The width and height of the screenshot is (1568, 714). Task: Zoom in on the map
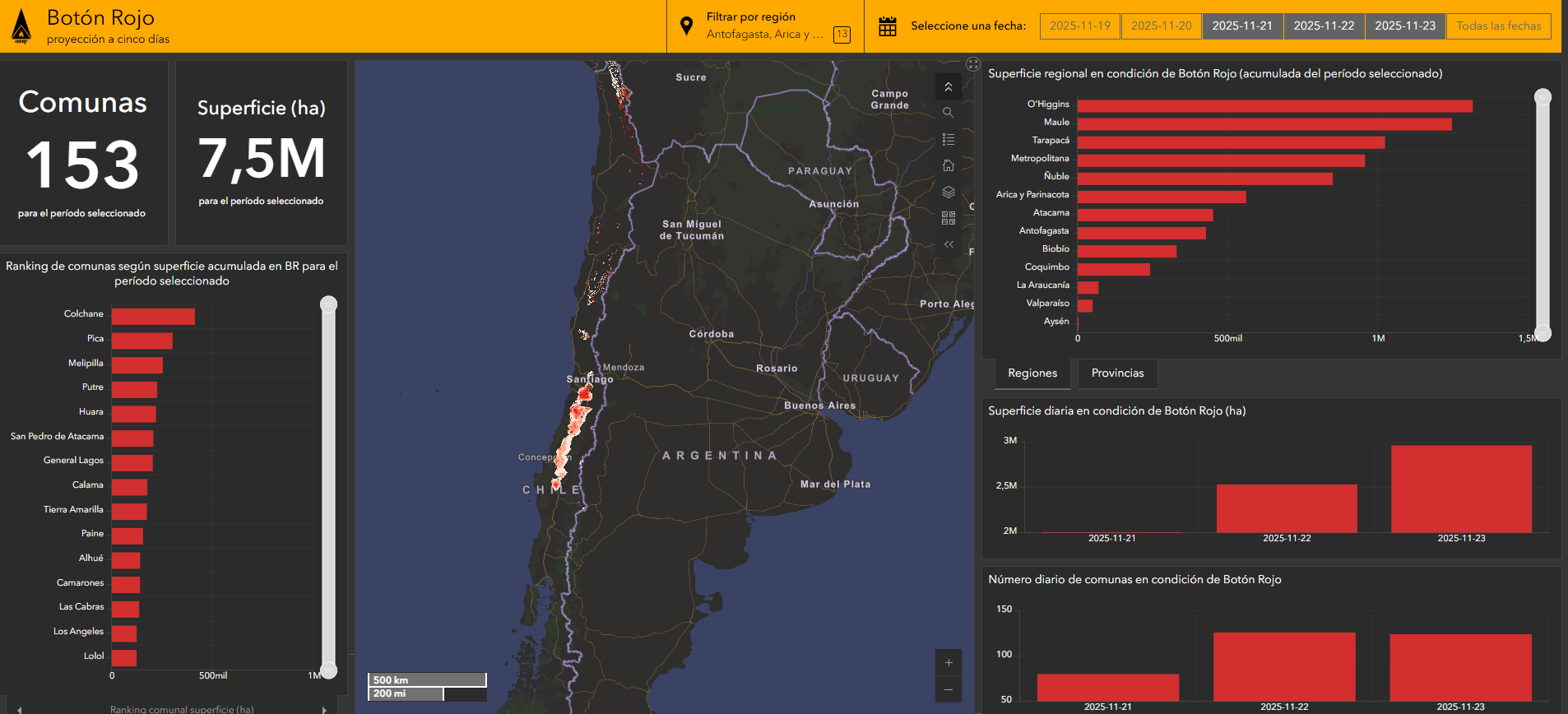point(949,663)
